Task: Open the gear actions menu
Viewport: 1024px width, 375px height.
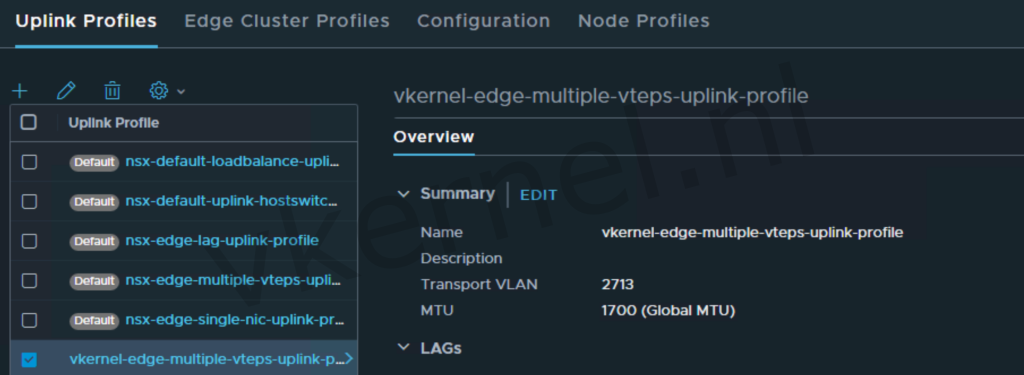Action: [x=159, y=91]
